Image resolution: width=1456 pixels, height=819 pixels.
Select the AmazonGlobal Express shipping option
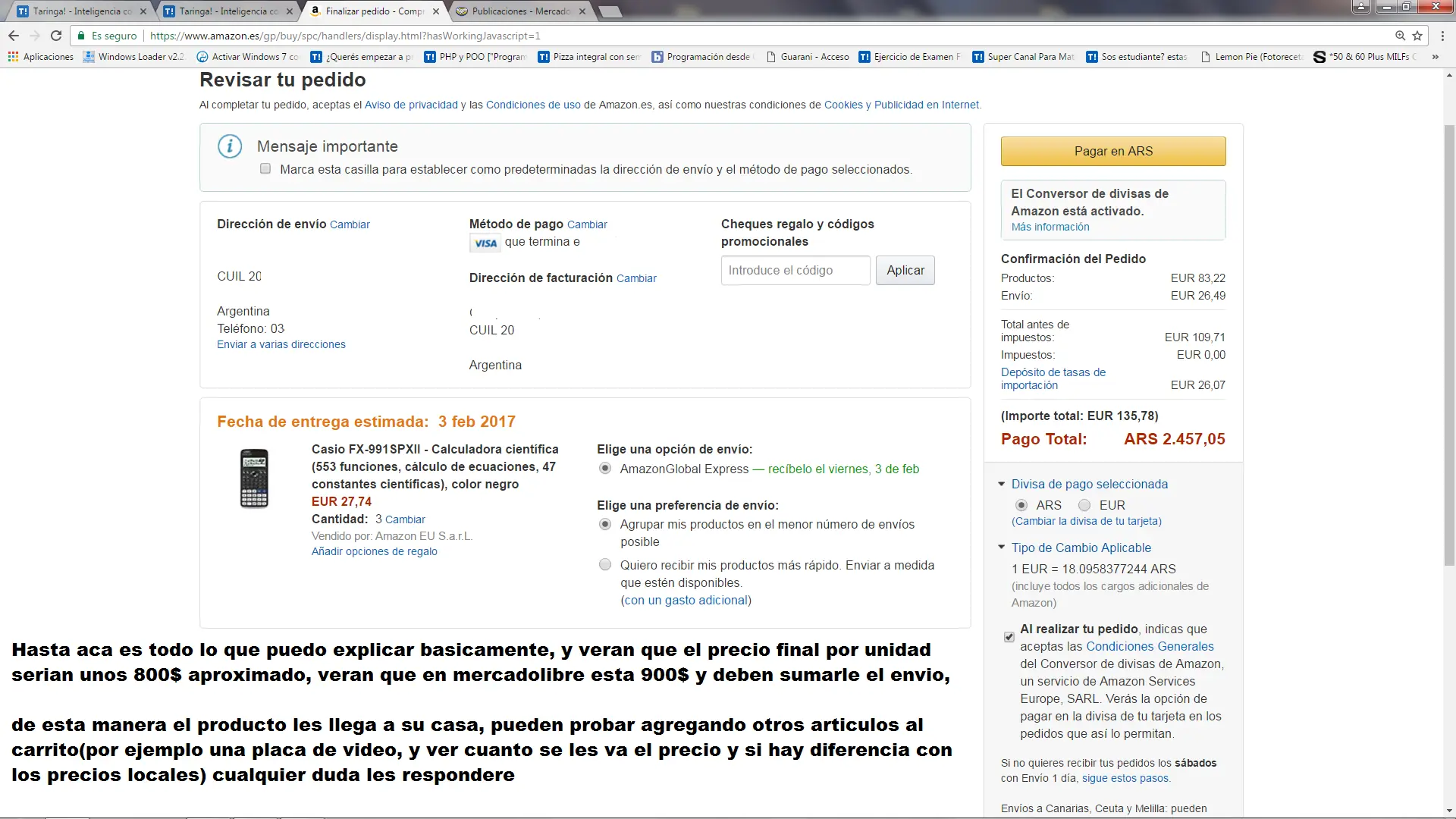[x=605, y=469]
